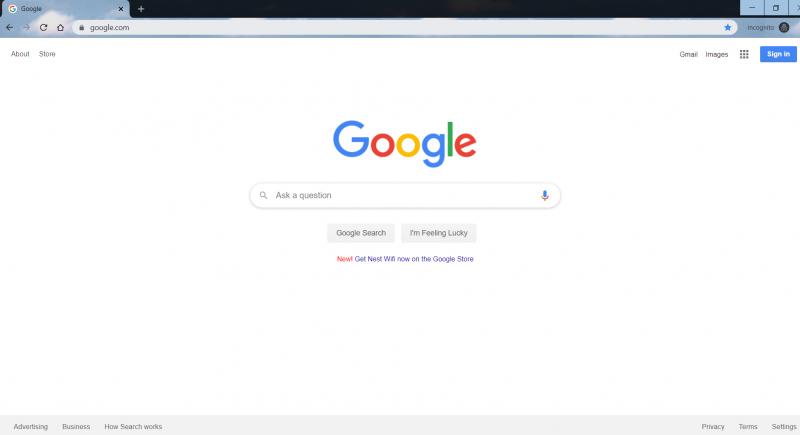Screen dimensions: 800x435
Task: Click the padlock site info icon
Action: [81, 28]
